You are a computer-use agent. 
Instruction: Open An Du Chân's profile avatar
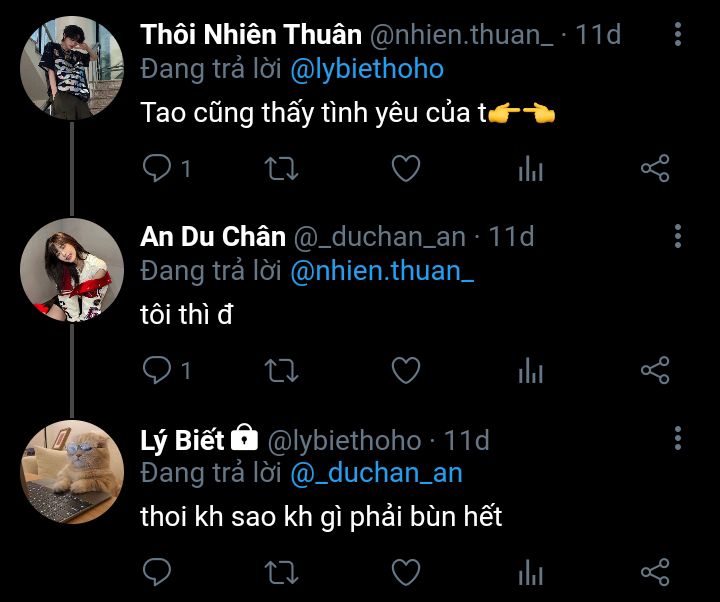[x=72, y=269]
